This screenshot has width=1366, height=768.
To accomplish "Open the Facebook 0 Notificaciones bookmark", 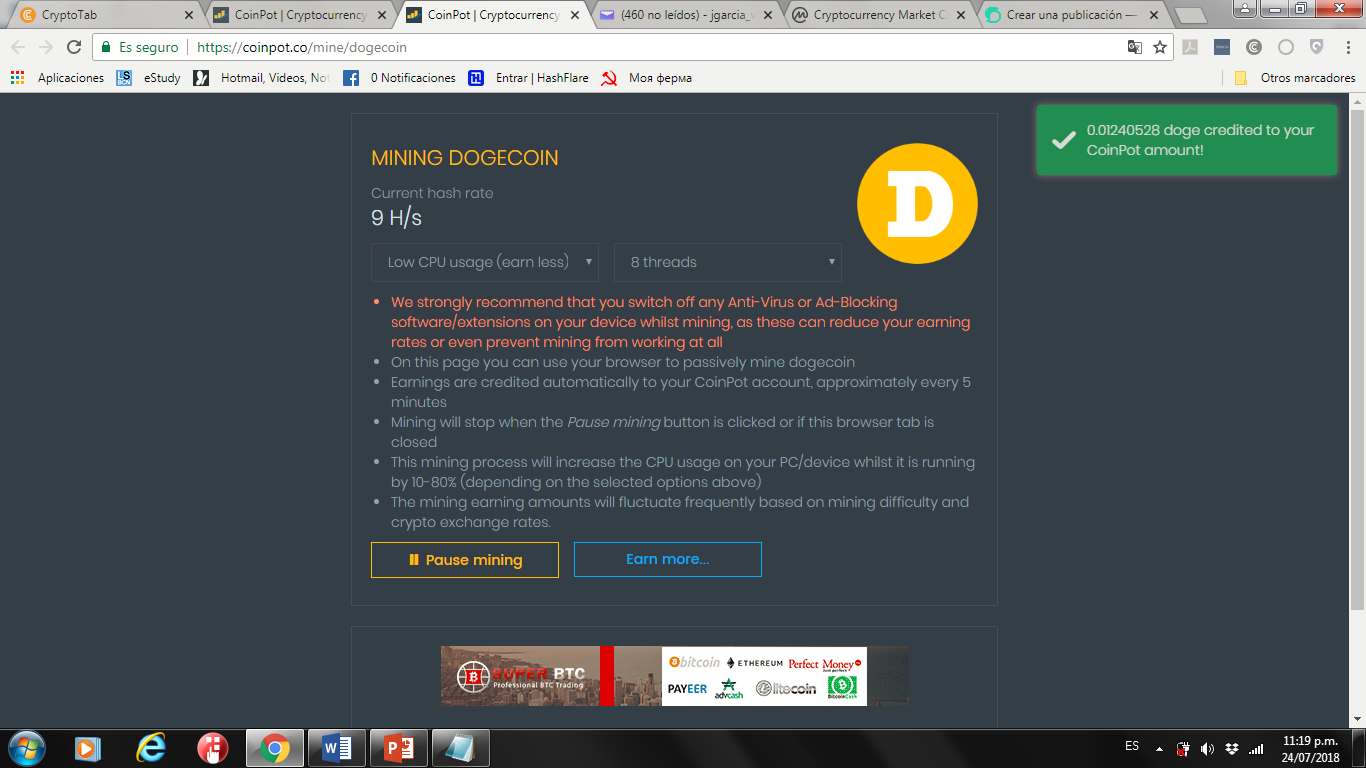I will pyautogui.click(x=399, y=78).
